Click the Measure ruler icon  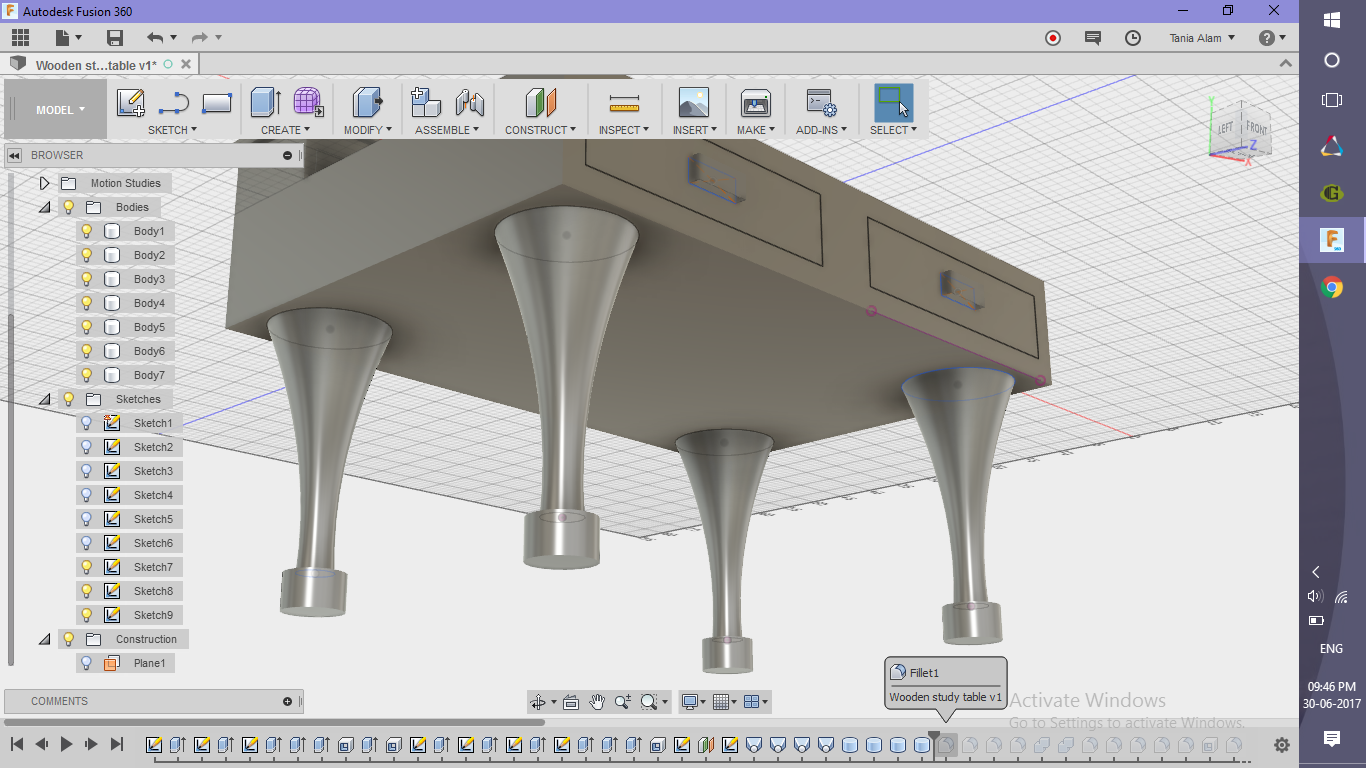coord(624,103)
